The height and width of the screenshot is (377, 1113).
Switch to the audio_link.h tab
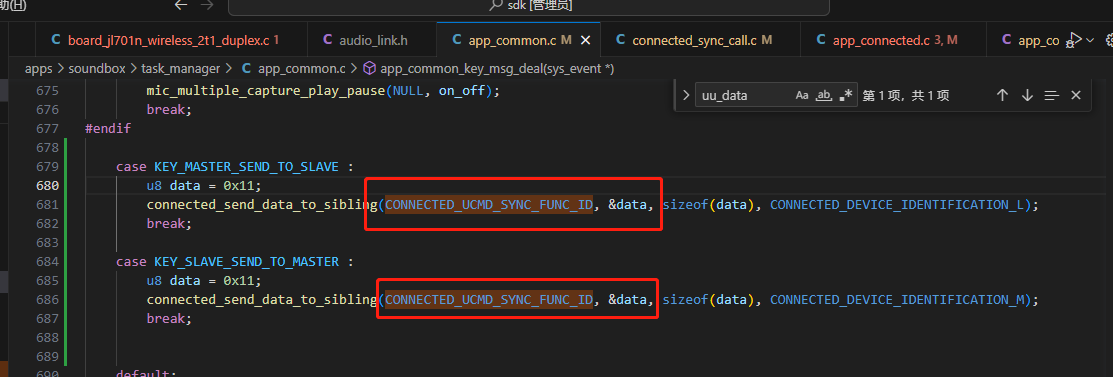(x=373, y=40)
